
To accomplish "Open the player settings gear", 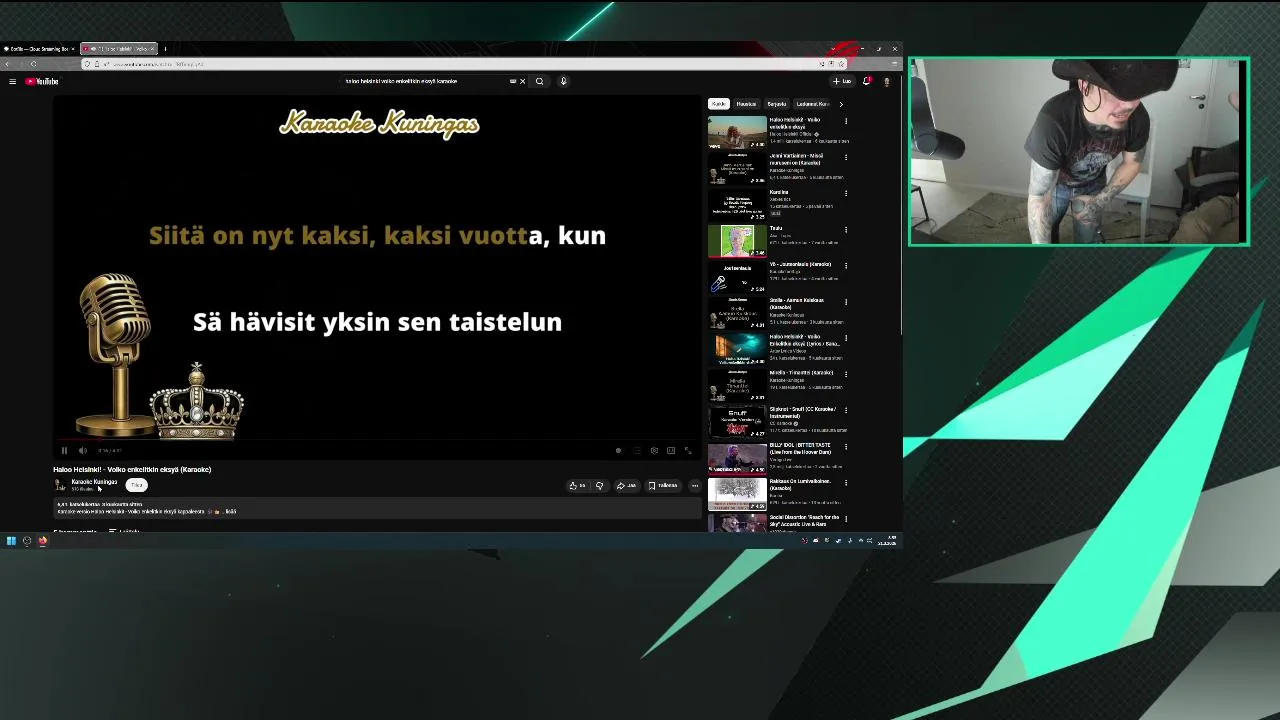I will [654, 450].
